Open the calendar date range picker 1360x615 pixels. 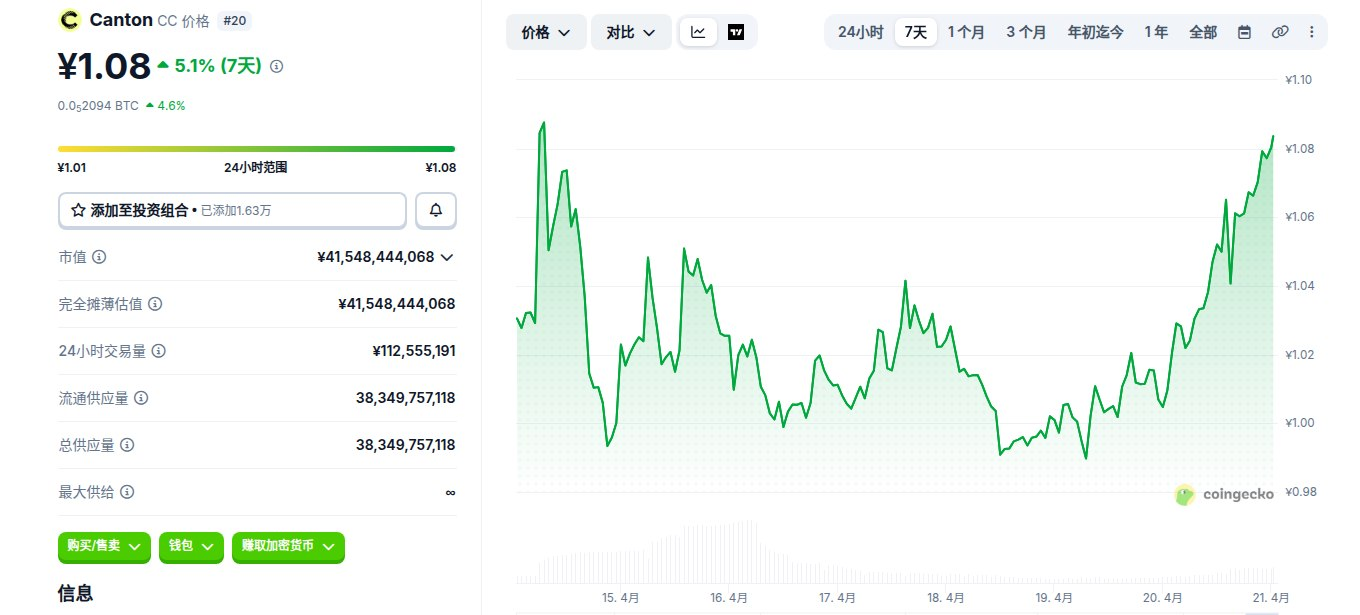pyautogui.click(x=1244, y=32)
